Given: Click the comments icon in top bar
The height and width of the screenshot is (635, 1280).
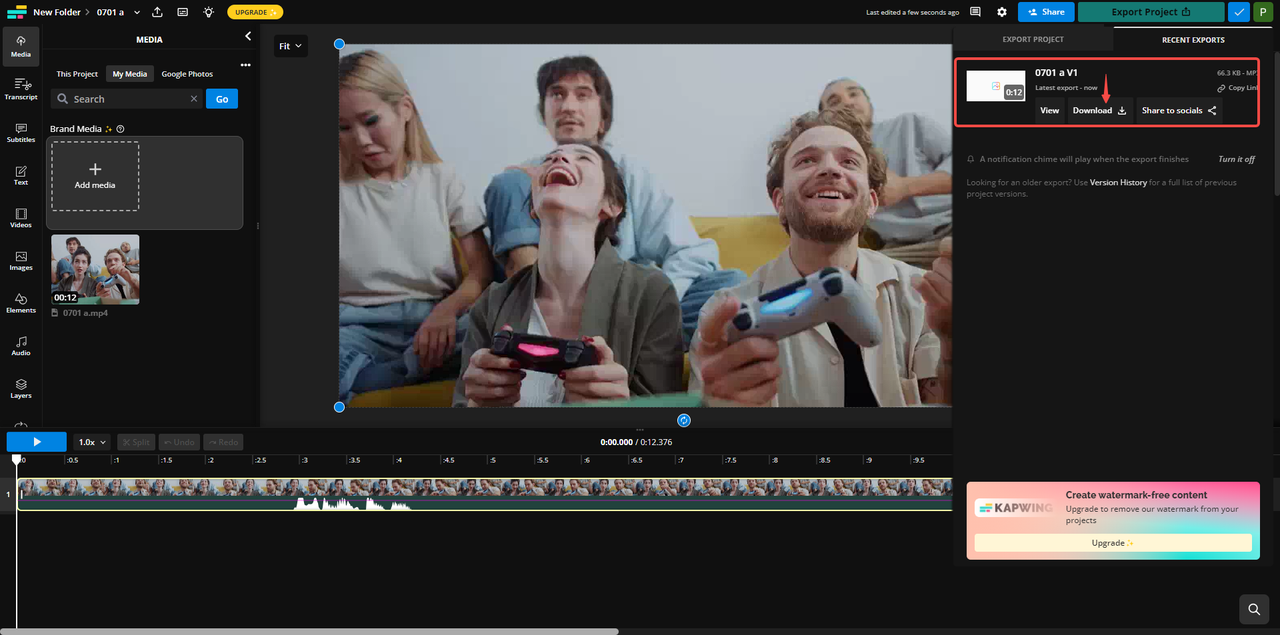Looking at the screenshot, I should pos(975,12).
